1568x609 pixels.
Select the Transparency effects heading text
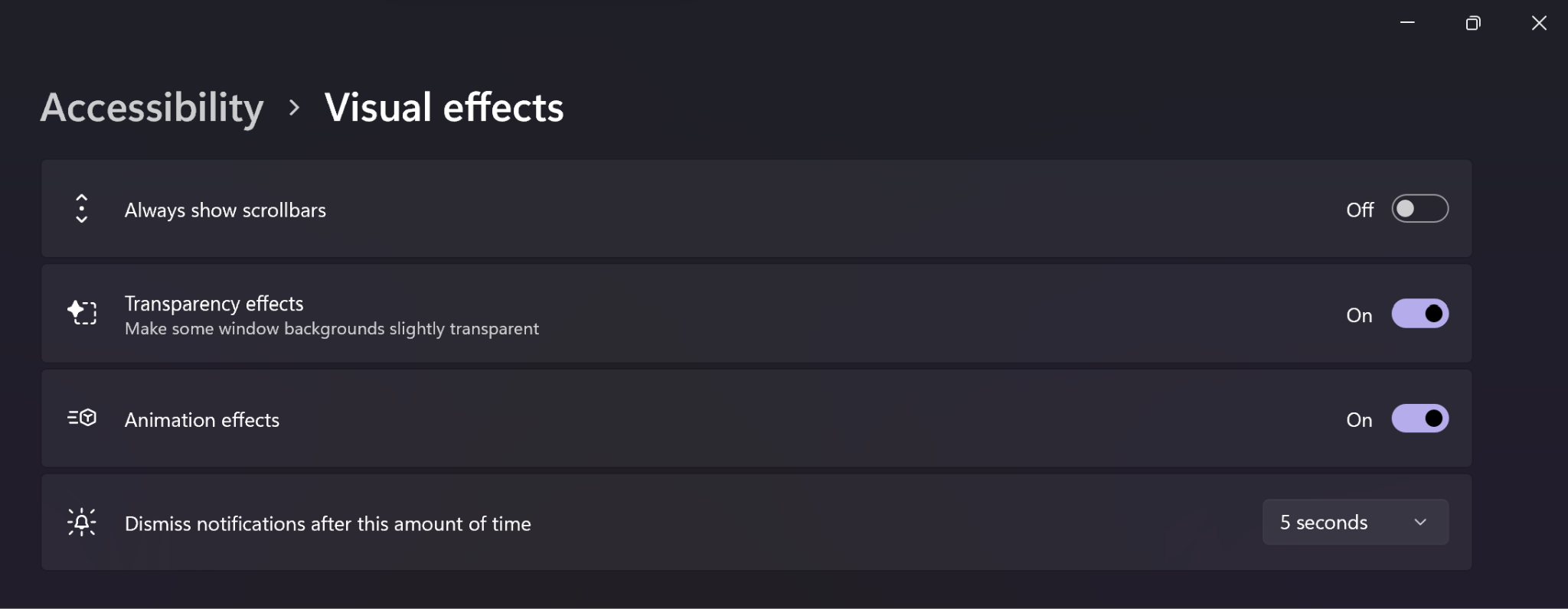pyautogui.click(x=214, y=304)
